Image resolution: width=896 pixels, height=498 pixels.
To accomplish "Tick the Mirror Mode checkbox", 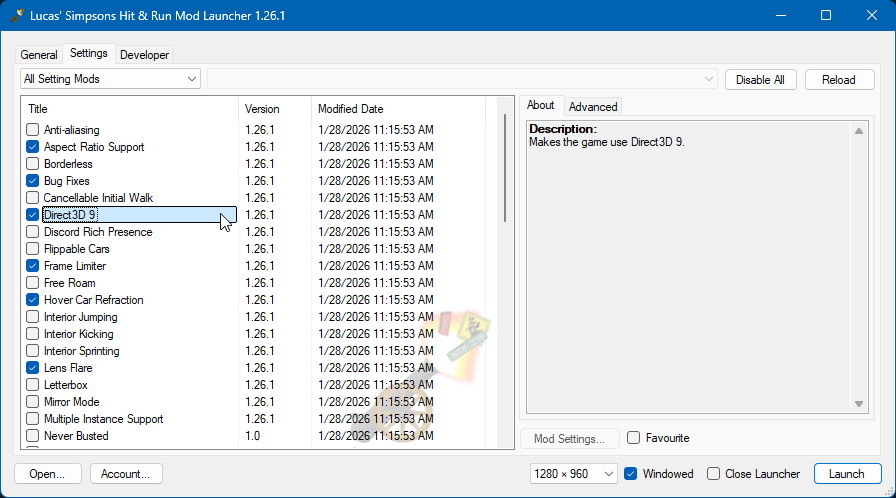I will [x=33, y=401].
